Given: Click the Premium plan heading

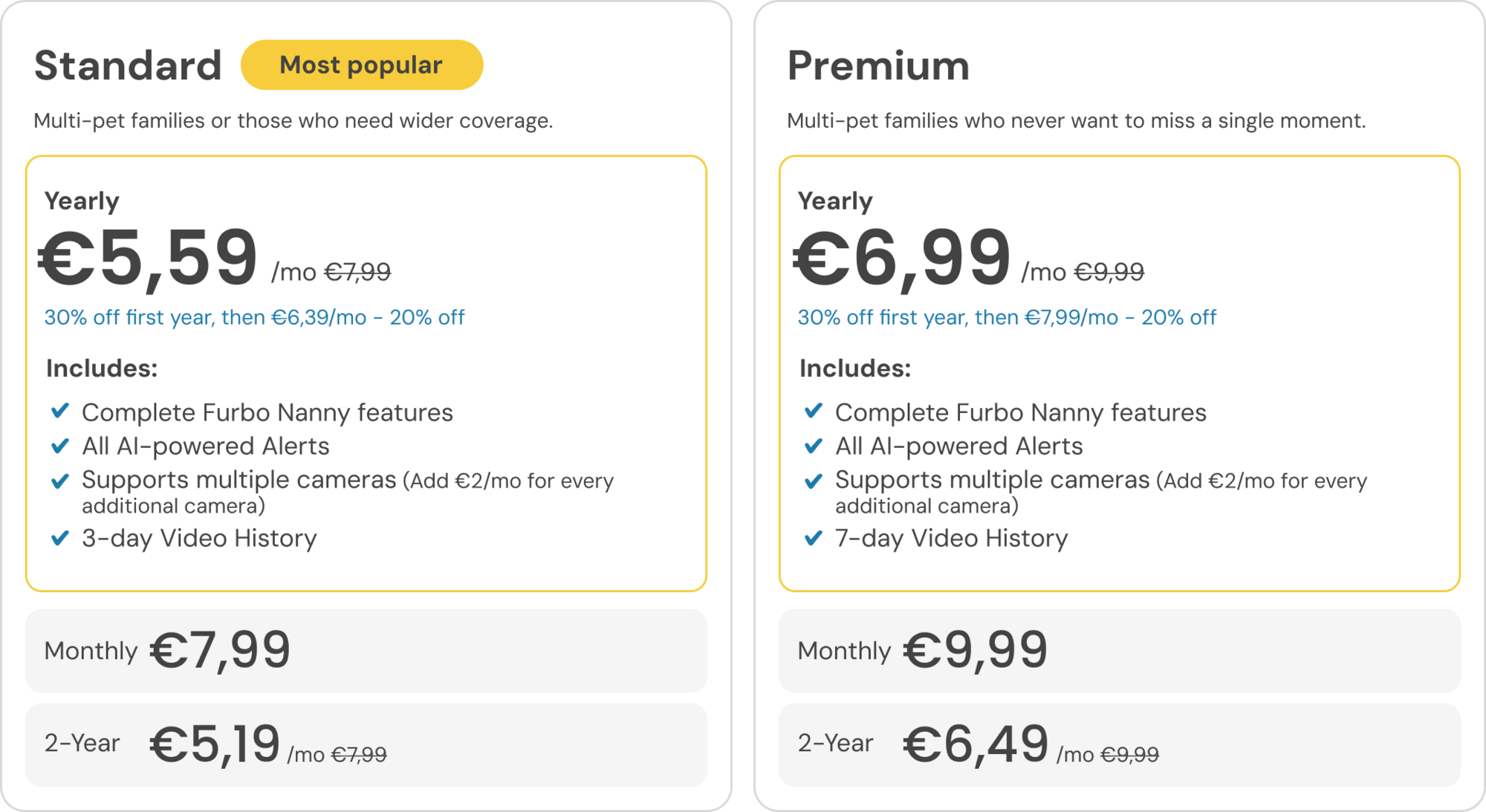Looking at the screenshot, I should 878,65.
